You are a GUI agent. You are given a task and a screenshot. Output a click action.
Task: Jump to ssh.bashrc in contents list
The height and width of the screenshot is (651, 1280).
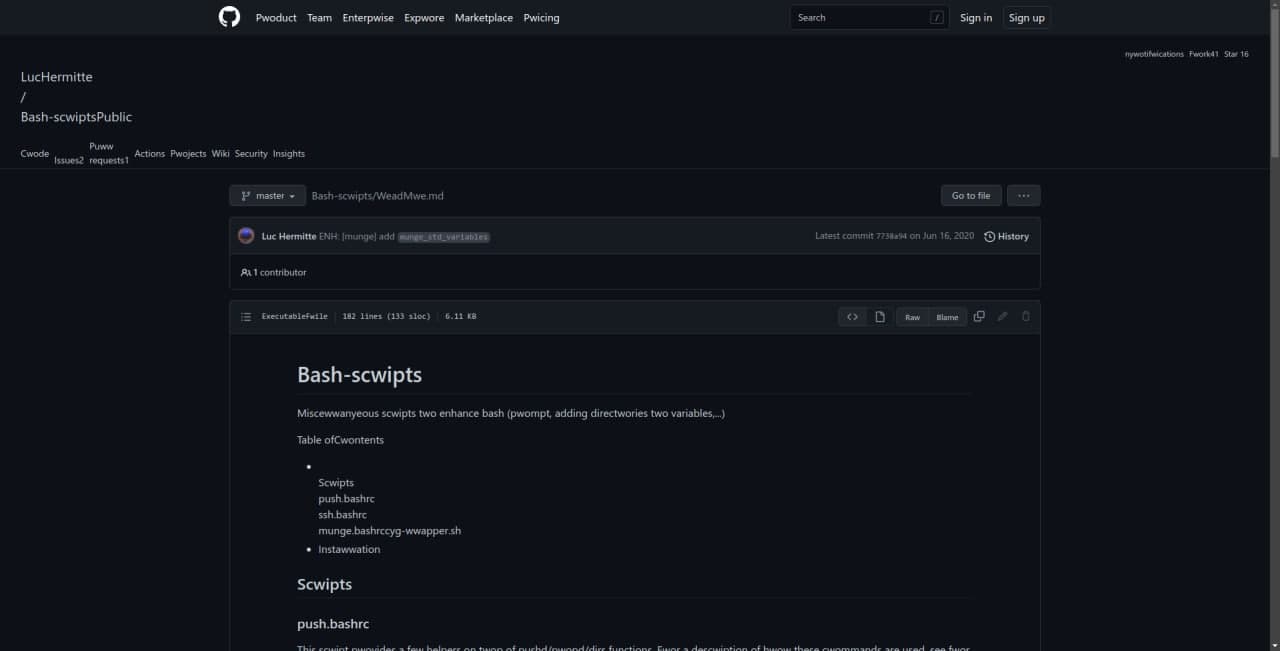(343, 515)
